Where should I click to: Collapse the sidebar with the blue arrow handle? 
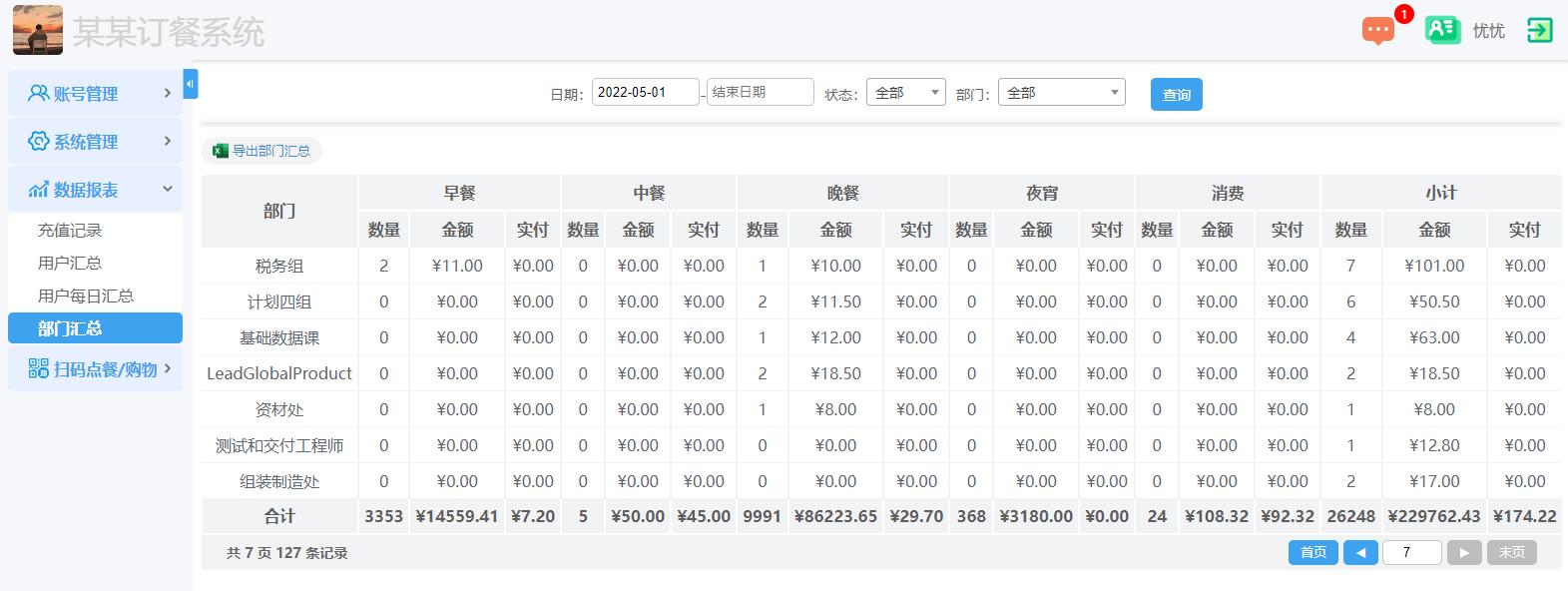tap(190, 84)
